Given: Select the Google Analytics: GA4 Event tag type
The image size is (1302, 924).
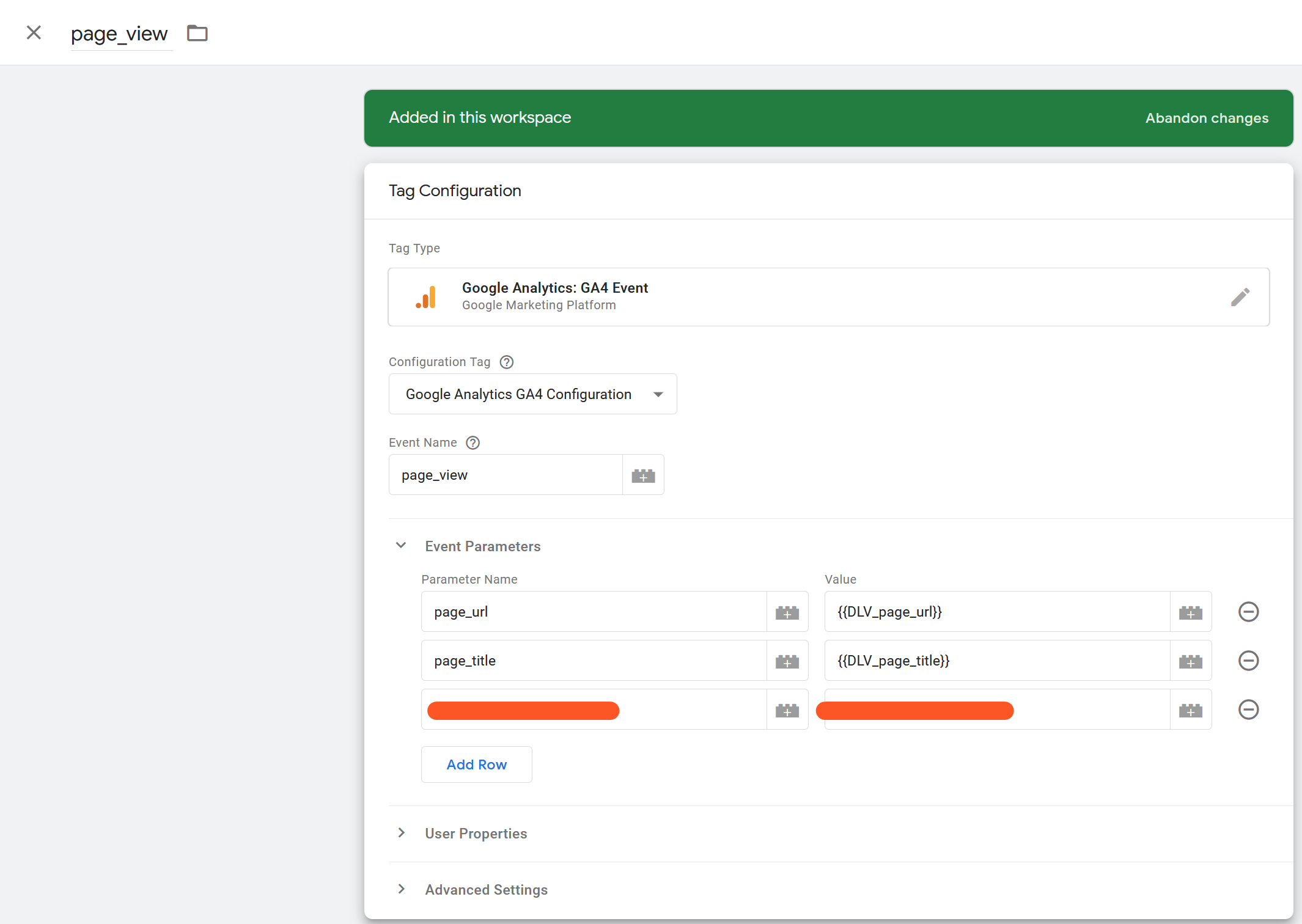Looking at the screenshot, I should point(828,297).
